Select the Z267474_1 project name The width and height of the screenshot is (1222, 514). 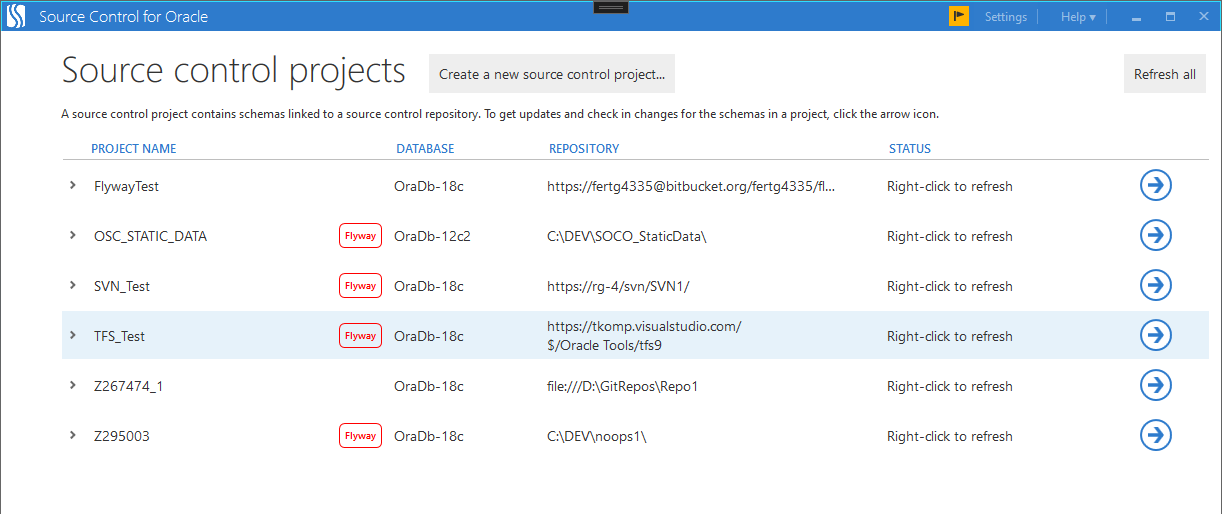coord(128,386)
